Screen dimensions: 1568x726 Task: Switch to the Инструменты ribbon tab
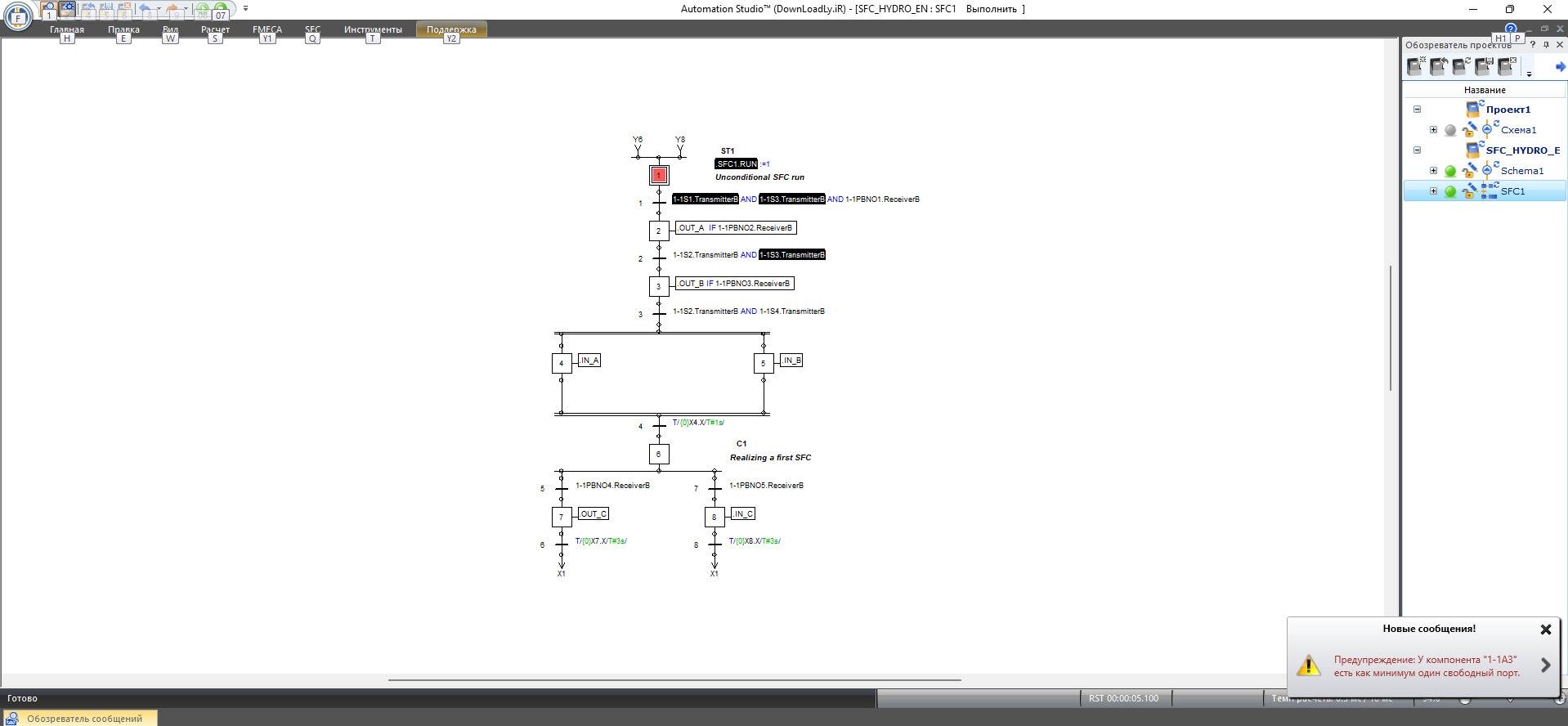click(373, 29)
